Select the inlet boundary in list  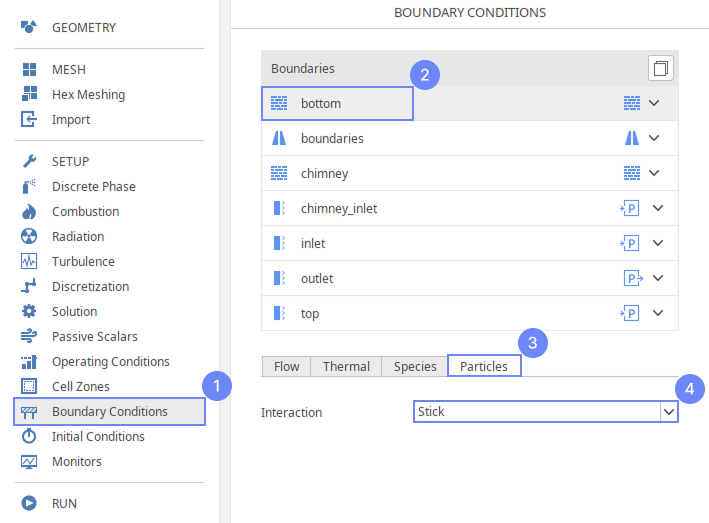(x=313, y=243)
